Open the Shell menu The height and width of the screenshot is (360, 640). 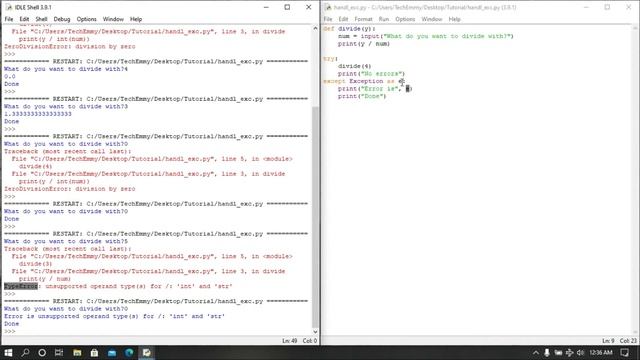(x=41, y=19)
